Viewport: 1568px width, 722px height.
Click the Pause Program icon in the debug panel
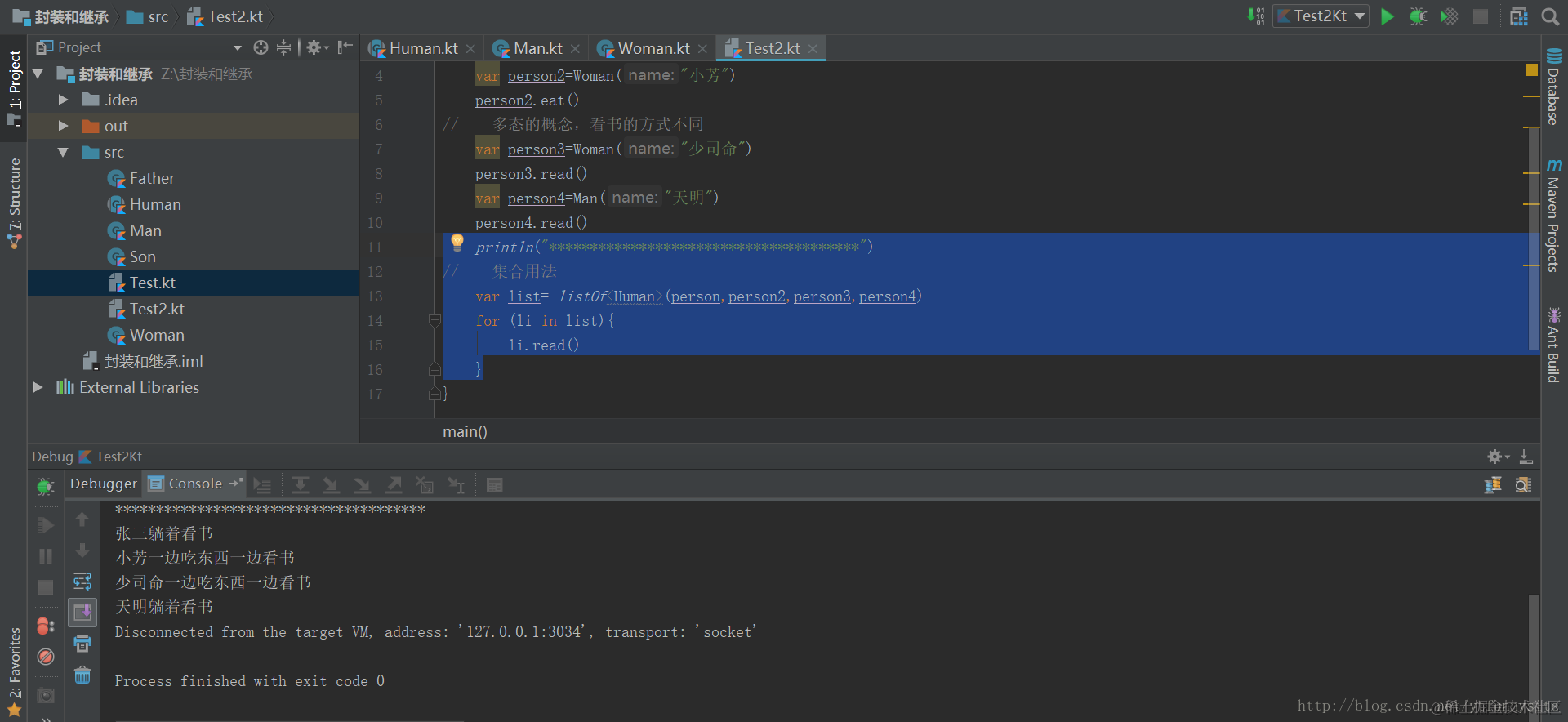tap(46, 556)
